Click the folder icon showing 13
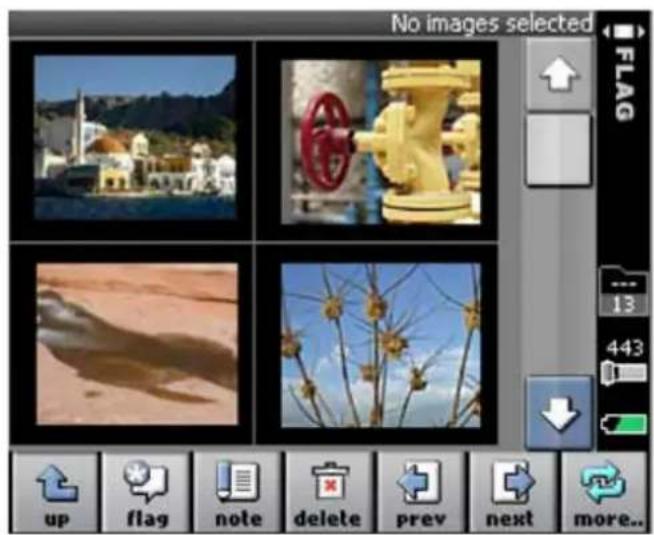This screenshot has width=654, height=535. click(624, 291)
